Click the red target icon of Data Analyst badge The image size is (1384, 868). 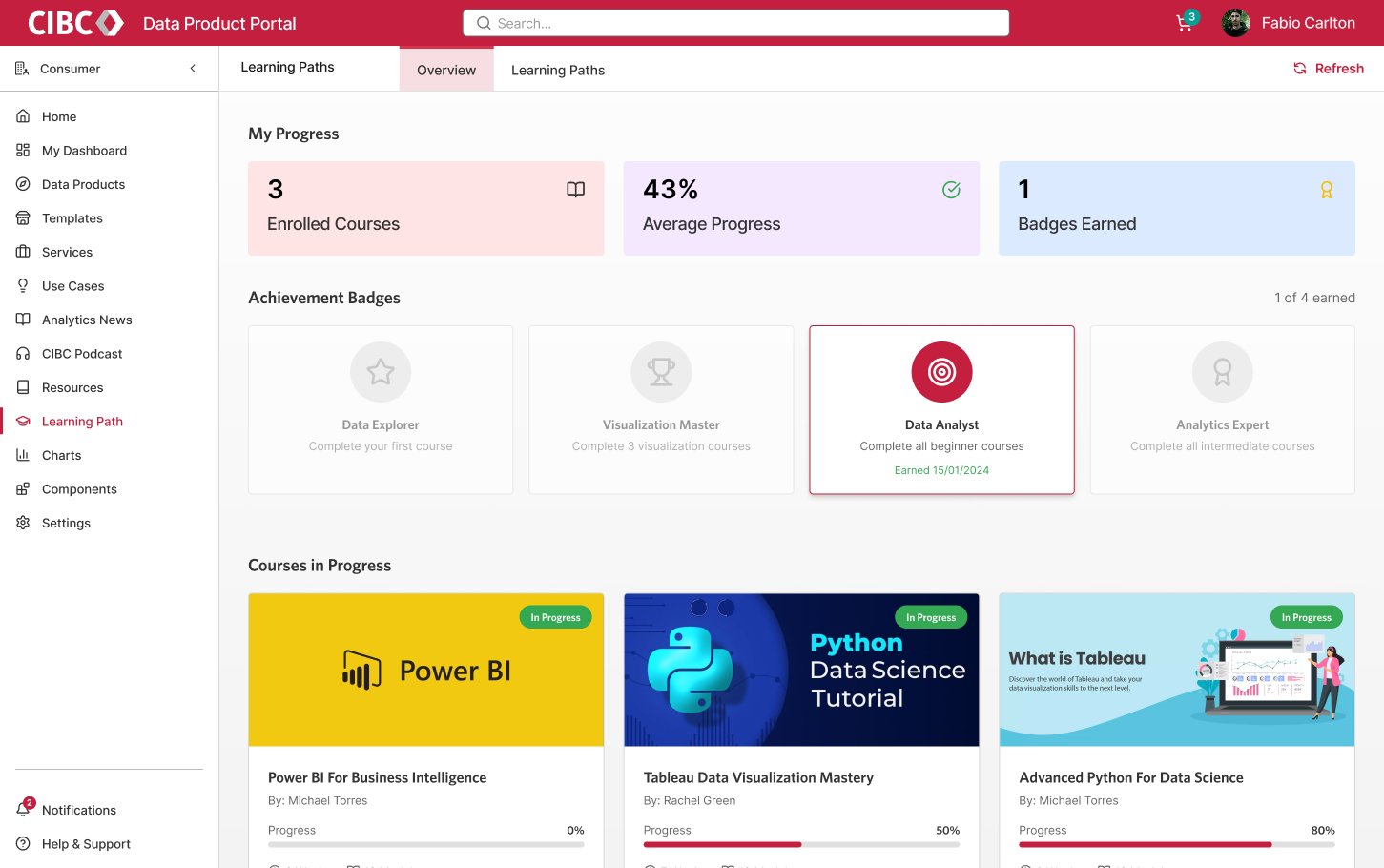[941, 372]
